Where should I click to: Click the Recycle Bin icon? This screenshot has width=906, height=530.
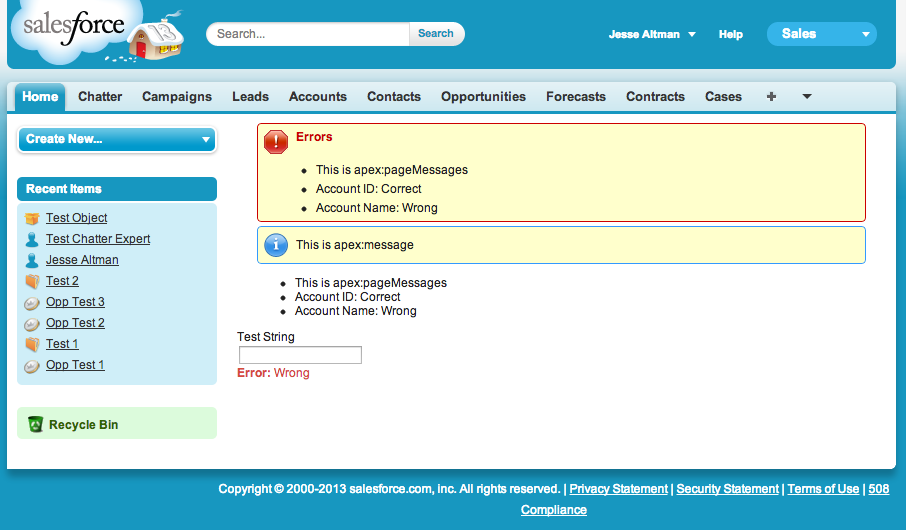pyautogui.click(x=35, y=424)
